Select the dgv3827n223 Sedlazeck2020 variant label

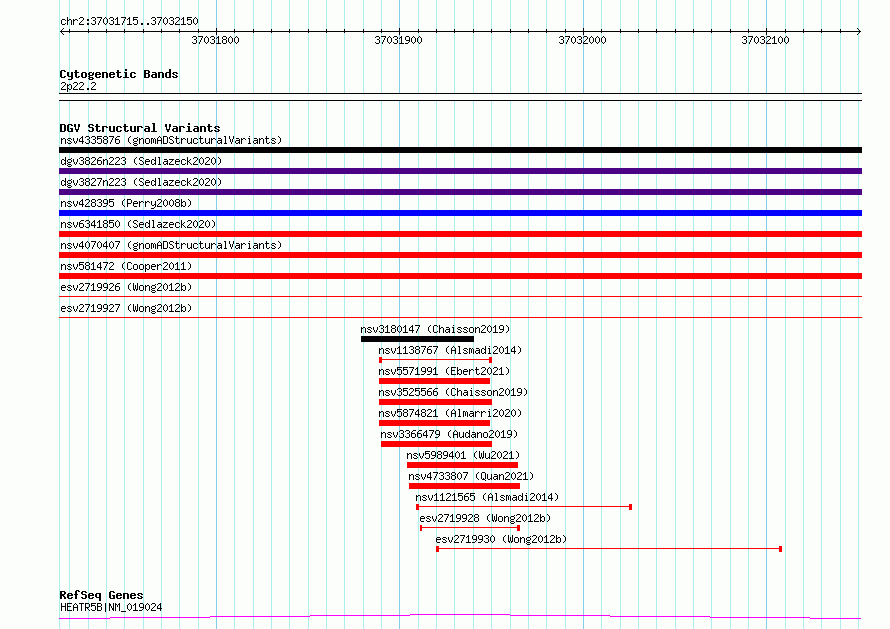click(x=140, y=182)
